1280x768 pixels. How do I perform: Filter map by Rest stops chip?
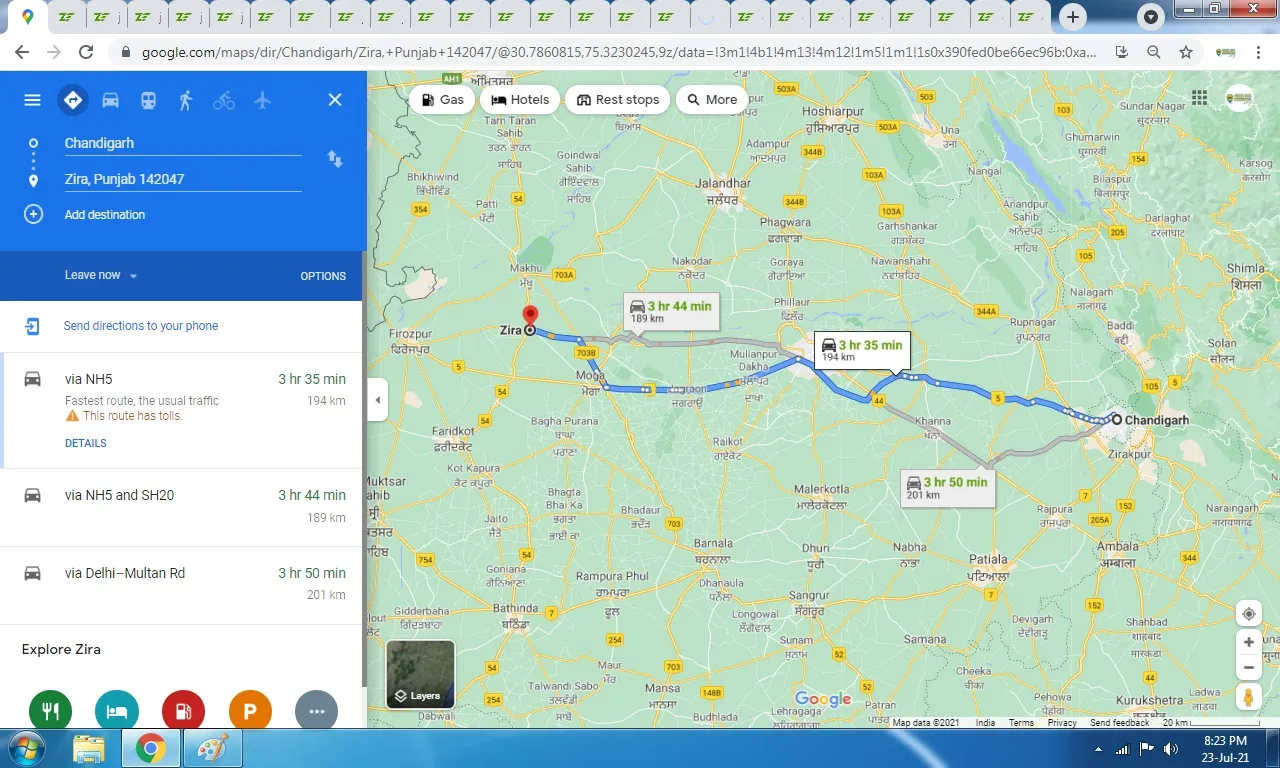coord(618,99)
